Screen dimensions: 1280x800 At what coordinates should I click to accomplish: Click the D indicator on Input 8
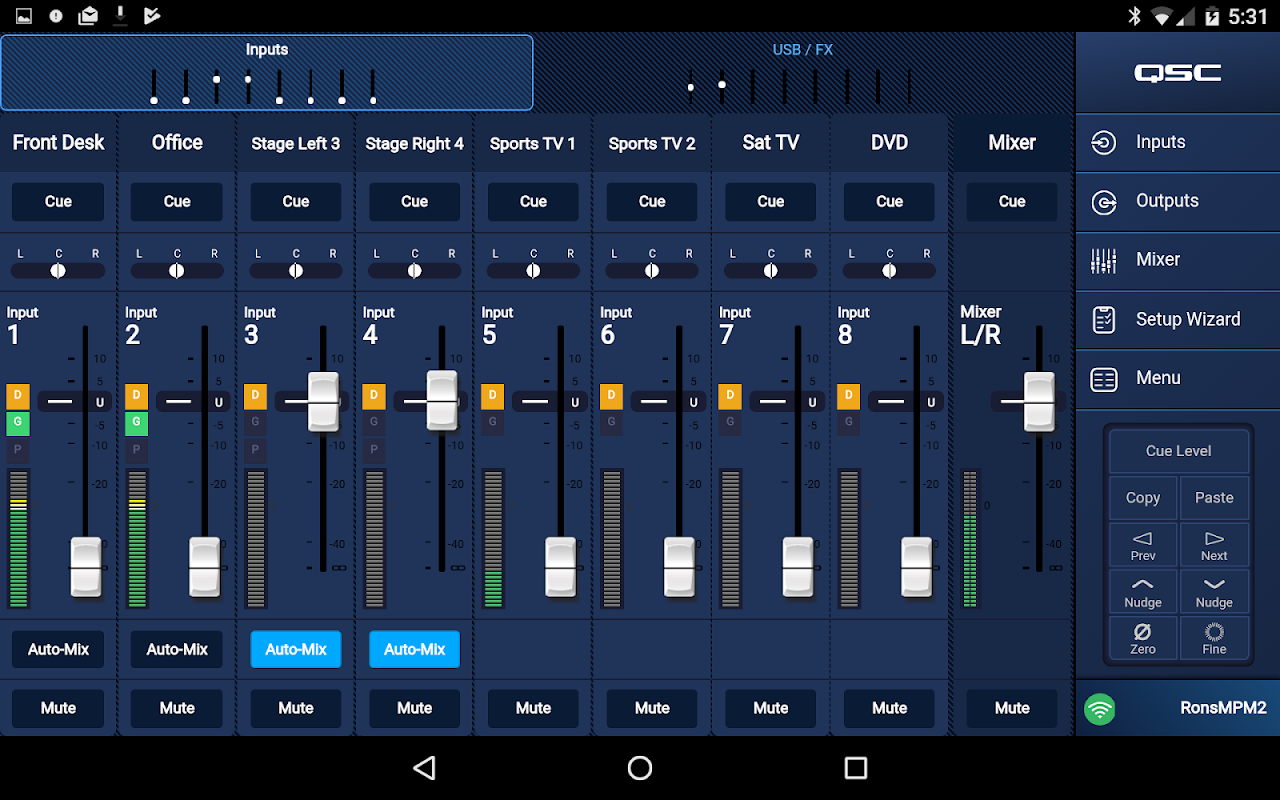pyautogui.click(x=849, y=396)
